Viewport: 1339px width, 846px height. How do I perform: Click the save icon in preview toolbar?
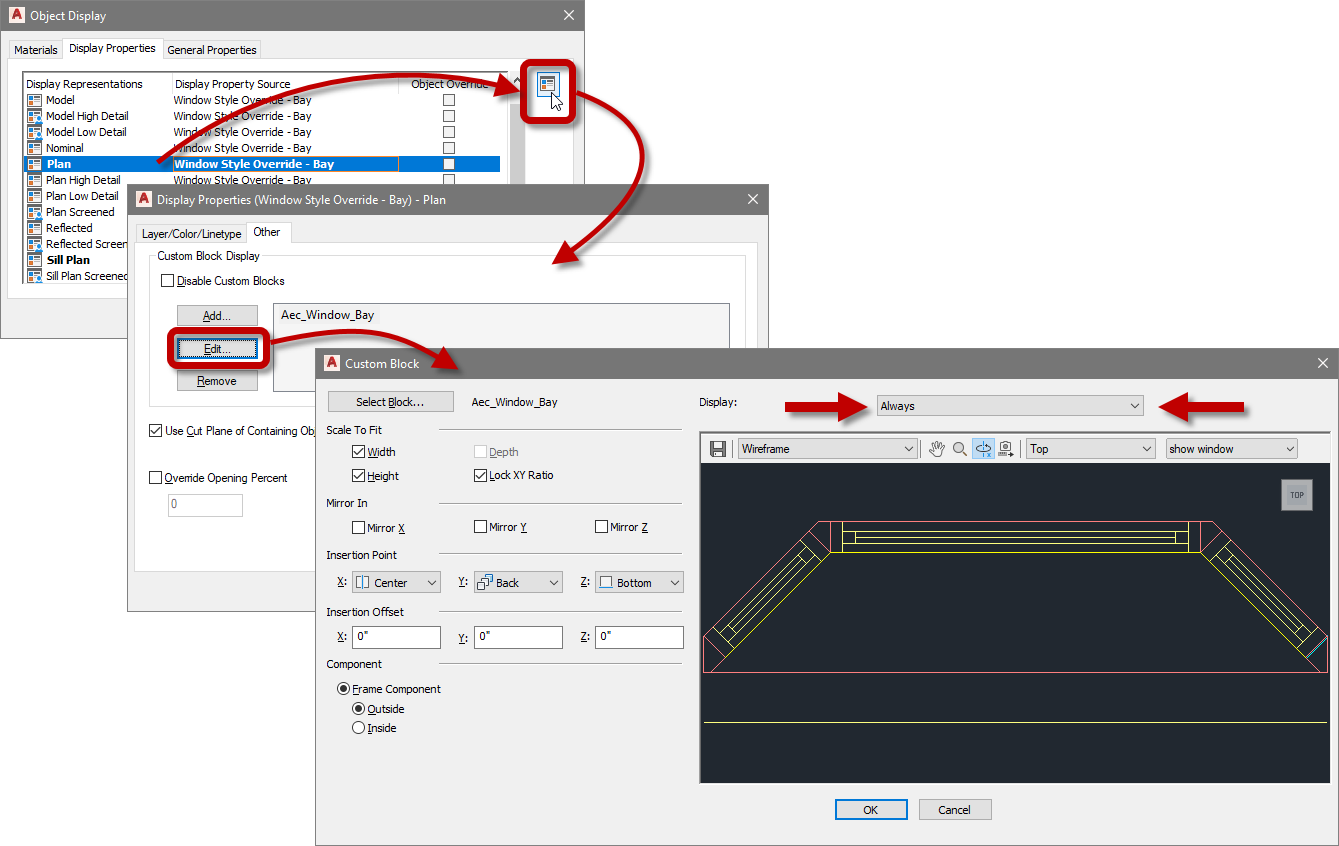pyautogui.click(x=717, y=449)
